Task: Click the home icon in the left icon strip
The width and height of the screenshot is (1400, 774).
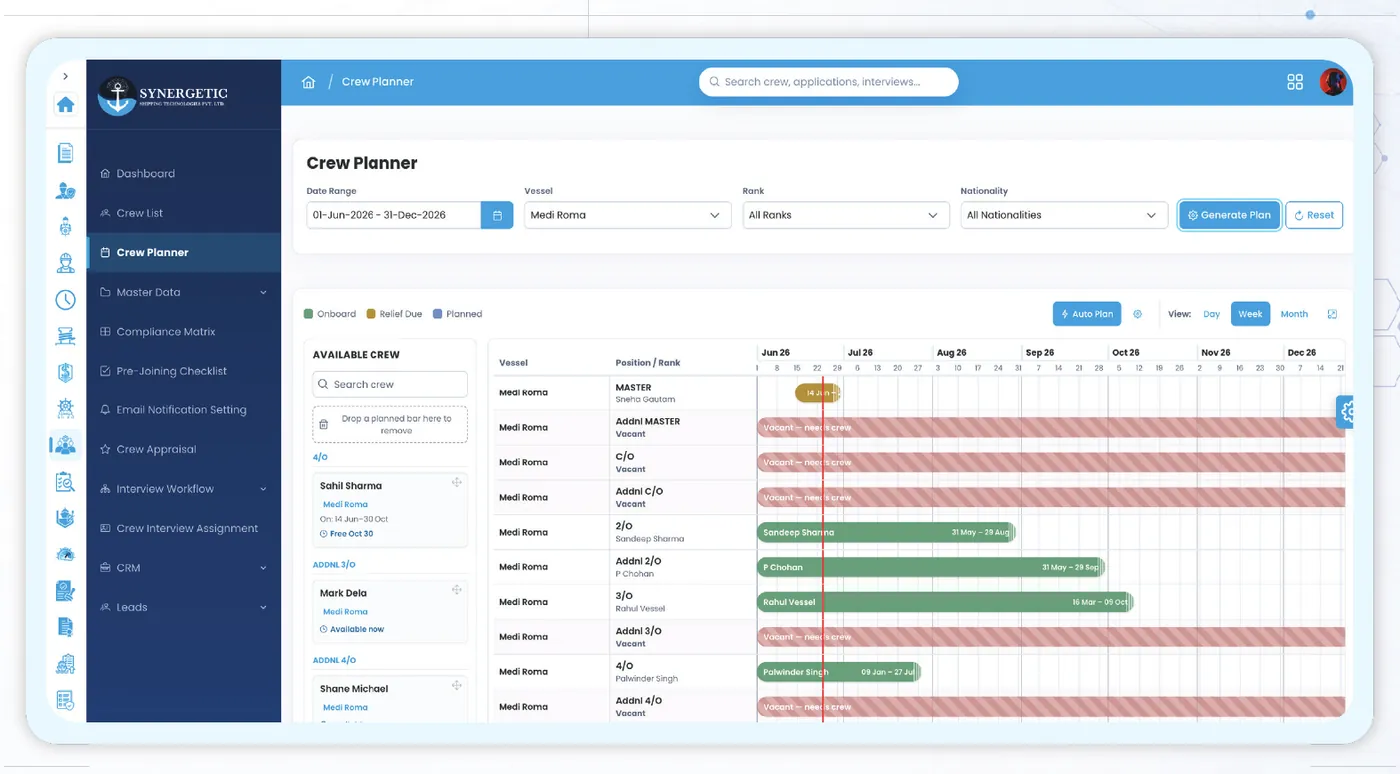Action: tap(65, 104)
